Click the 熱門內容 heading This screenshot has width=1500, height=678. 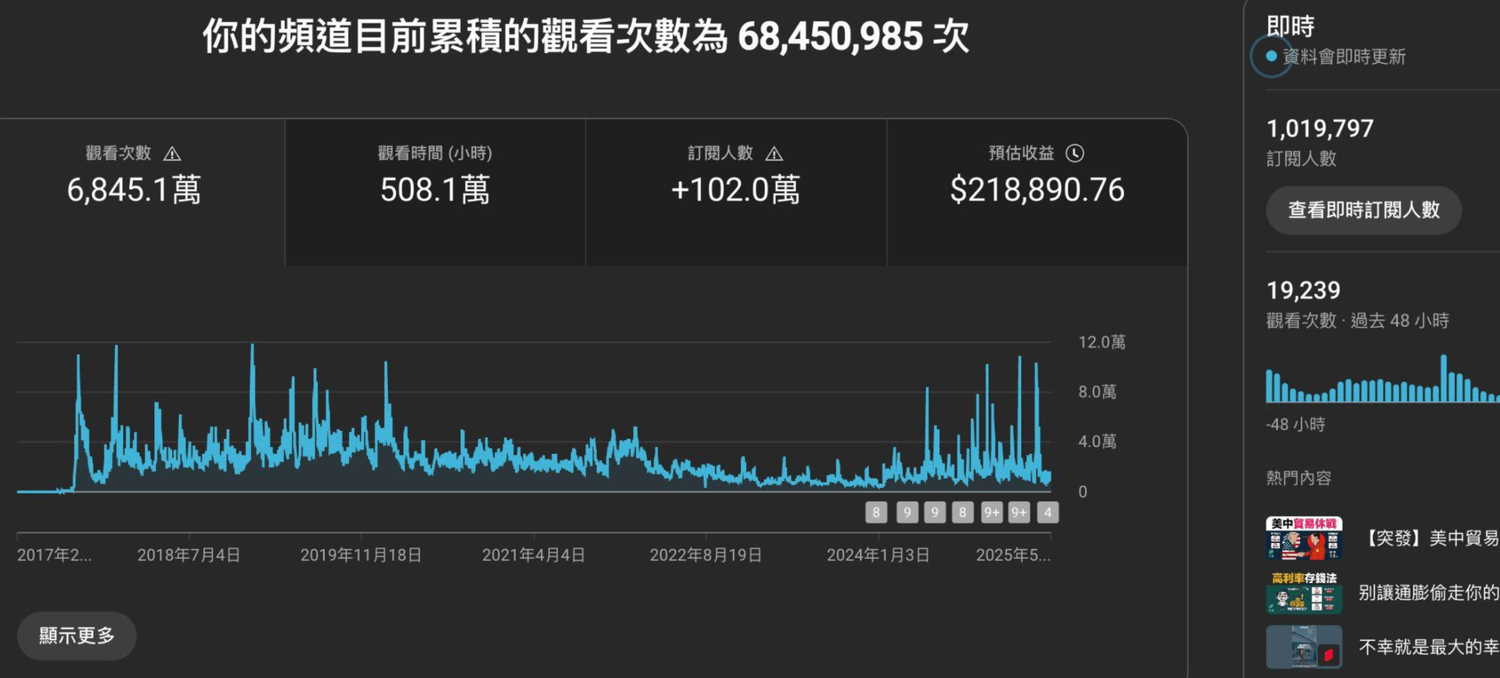click(1299, 479)
